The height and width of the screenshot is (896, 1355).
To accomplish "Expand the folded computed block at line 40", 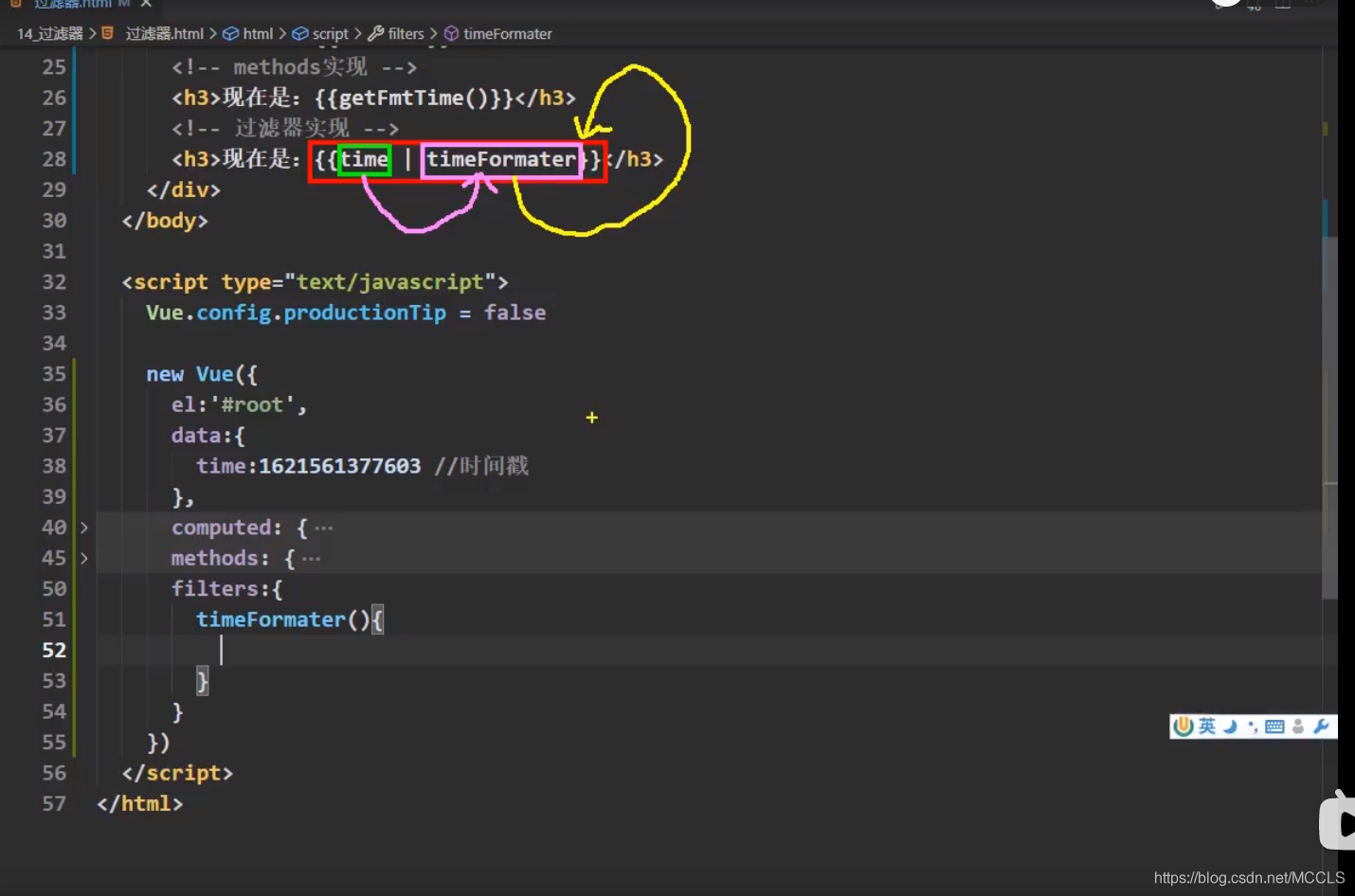I will (x=83, y=528).
